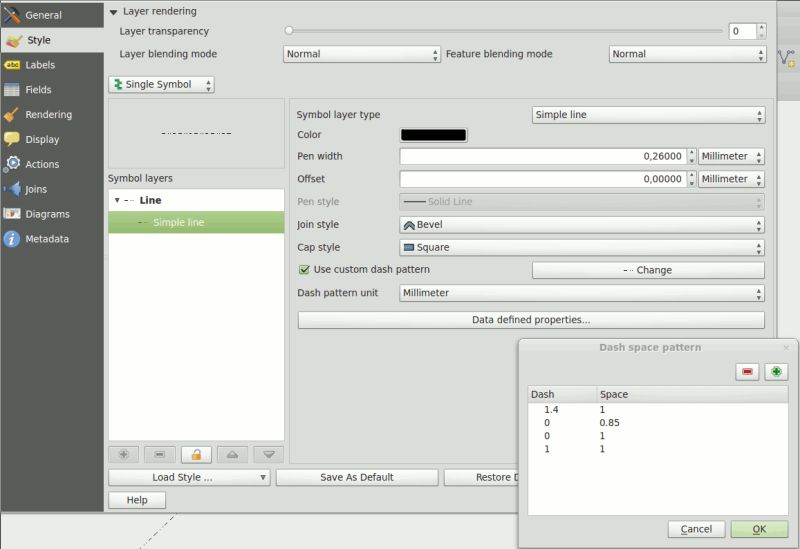The height and width of the screenshot is (549, 800).
Task: Close the Dash space pattern dialog
Action: pos(786,348)
